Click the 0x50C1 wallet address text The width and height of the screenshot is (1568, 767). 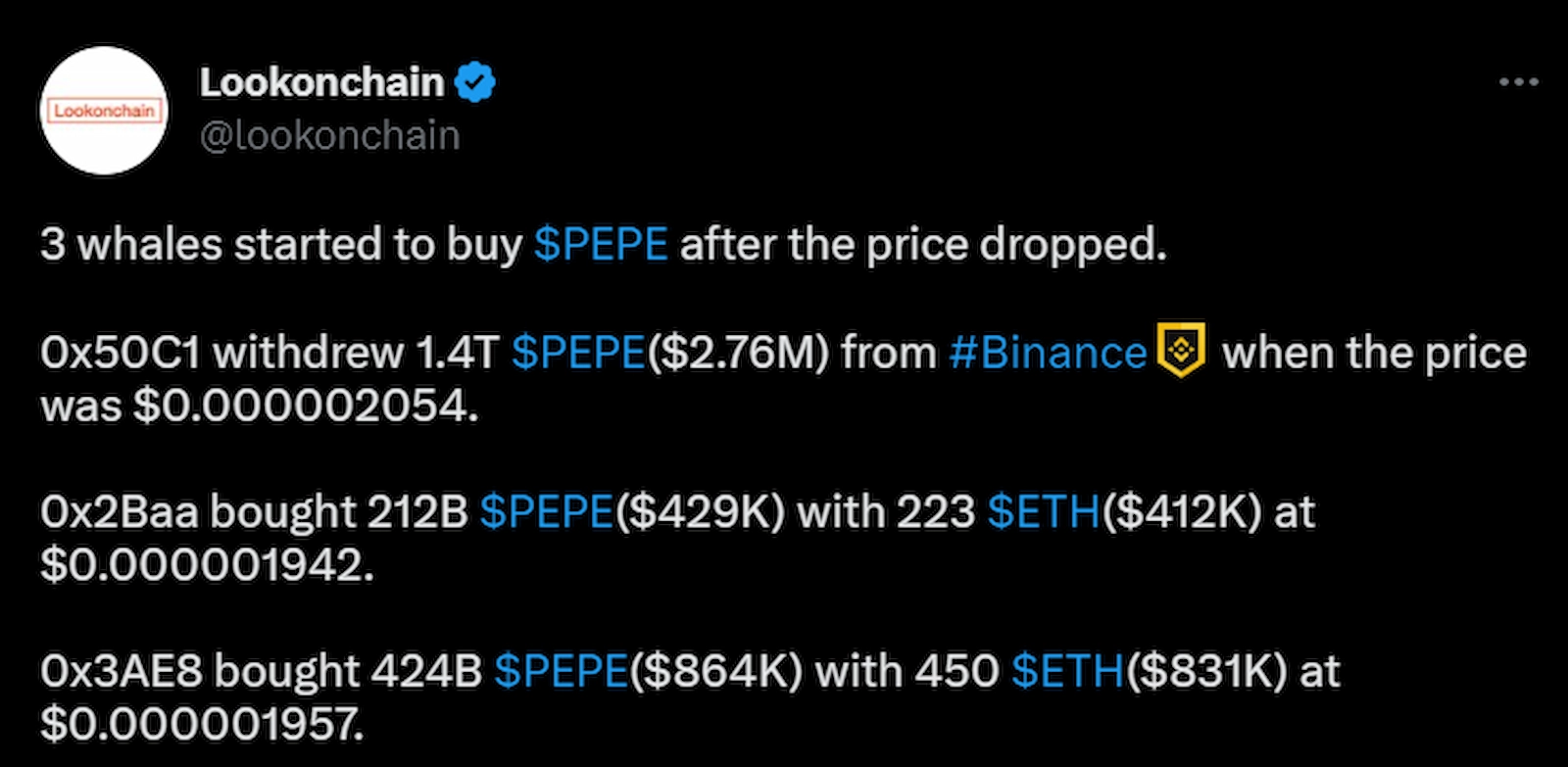click(120, 353)
